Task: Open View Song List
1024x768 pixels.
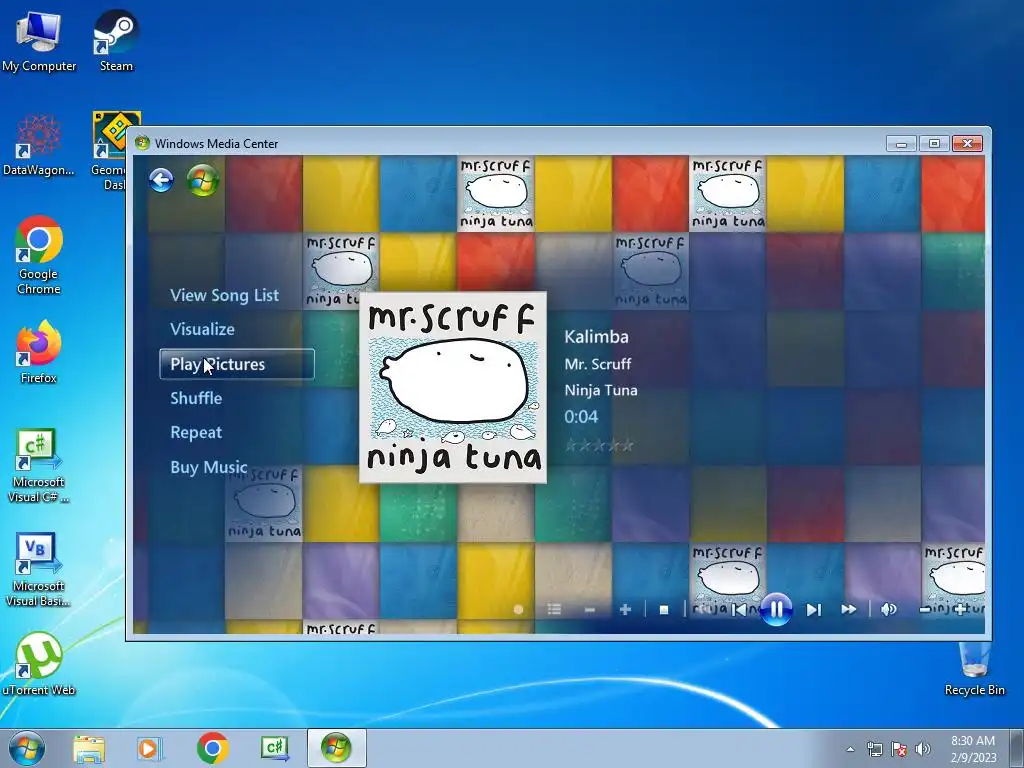Action: pyautogui.click(x=225, y=295)
